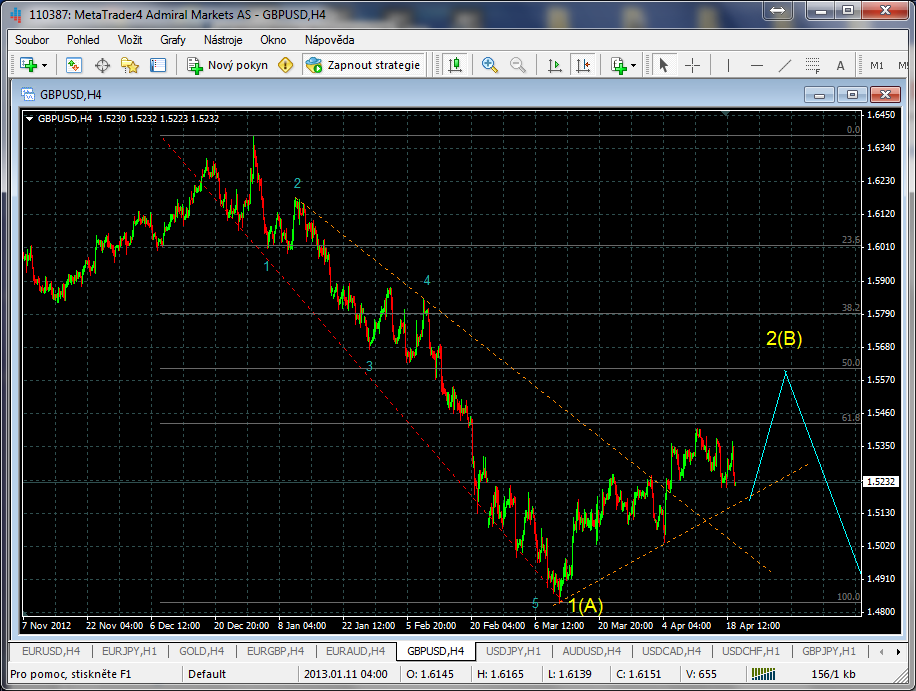
Task: Switch to GBPJPY,H1 chart tab
Action: pos(828,651)
